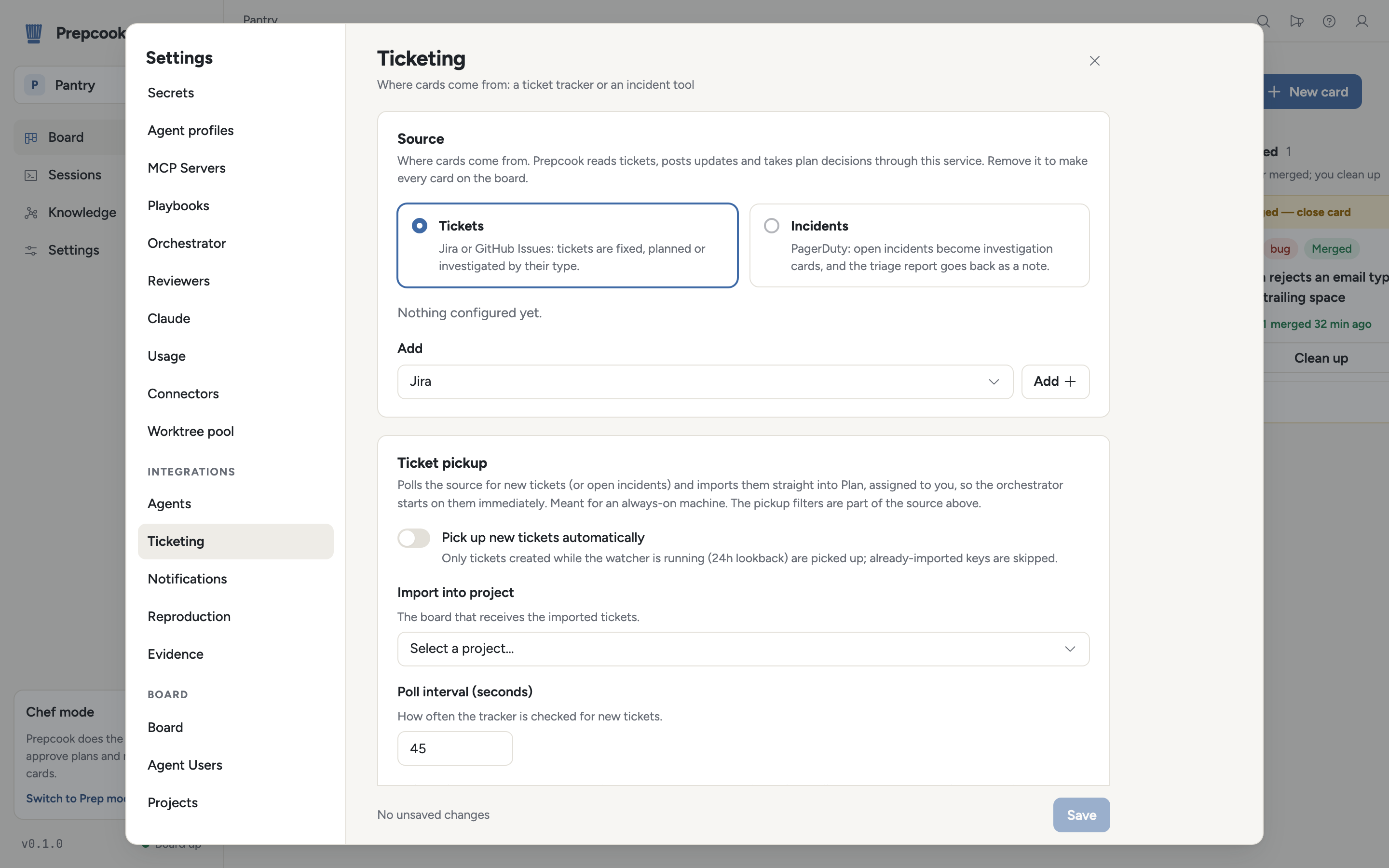Open Orchestrator settings
Image resolution: width=1389 pixels, height=868 pixels.
pyautogui.click(x=235, y=244)
